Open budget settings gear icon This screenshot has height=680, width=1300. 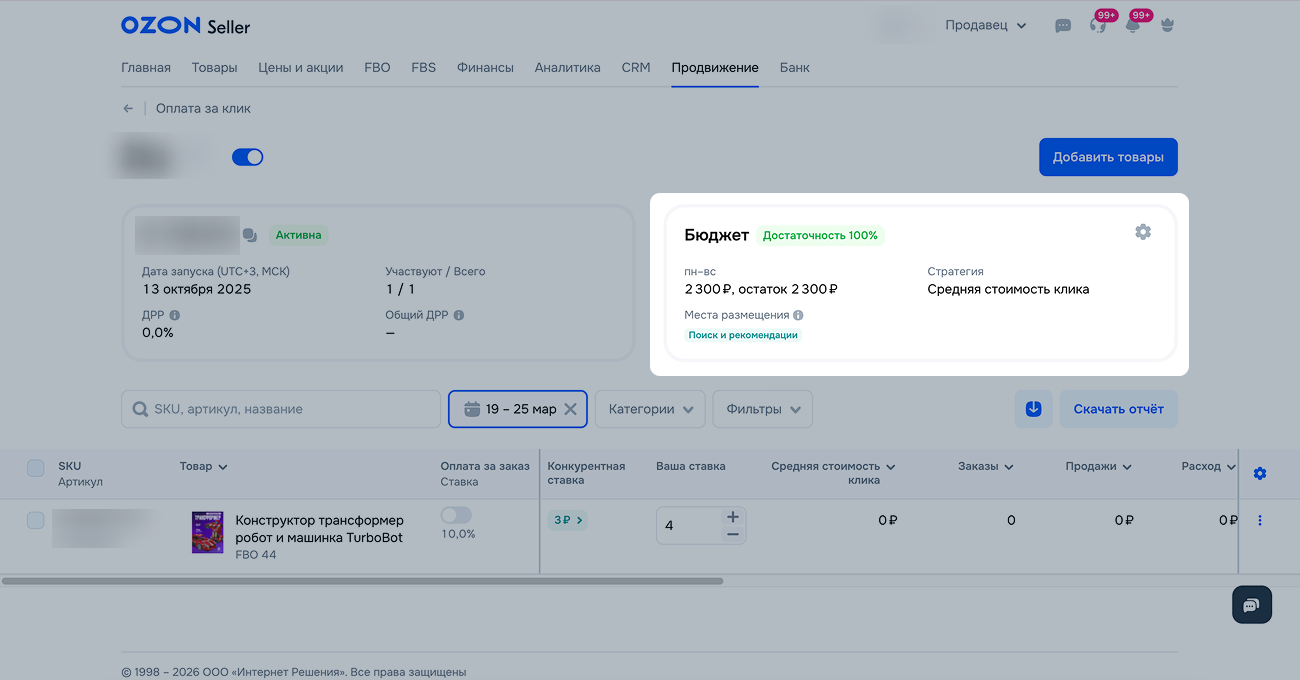pos(1143,232)
